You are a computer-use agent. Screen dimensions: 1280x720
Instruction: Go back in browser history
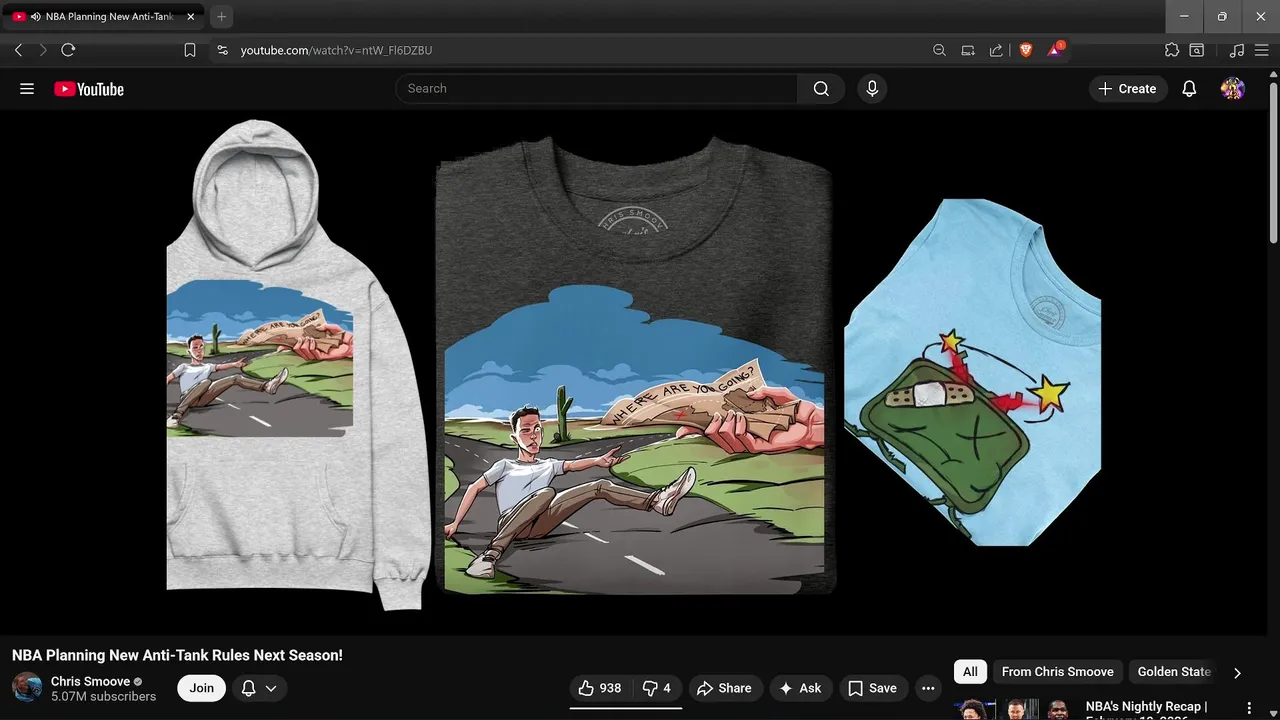pos(18,50)
